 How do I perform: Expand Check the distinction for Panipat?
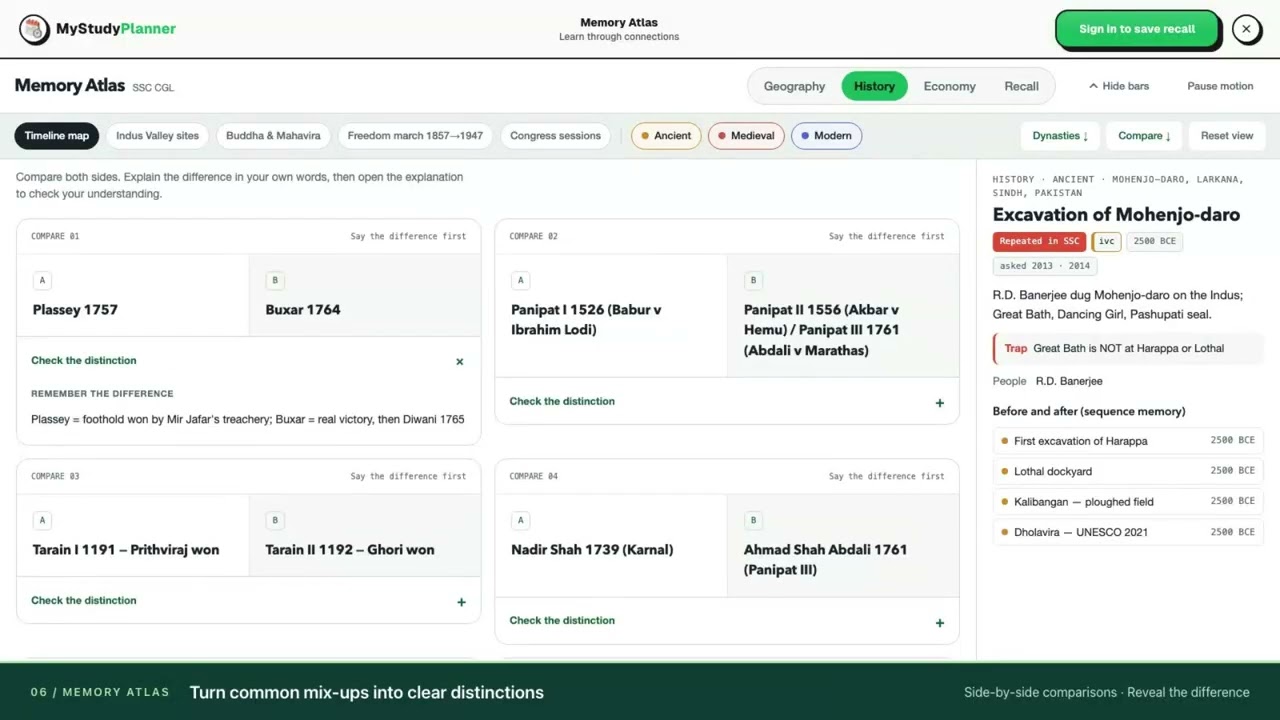coord(727,402)
